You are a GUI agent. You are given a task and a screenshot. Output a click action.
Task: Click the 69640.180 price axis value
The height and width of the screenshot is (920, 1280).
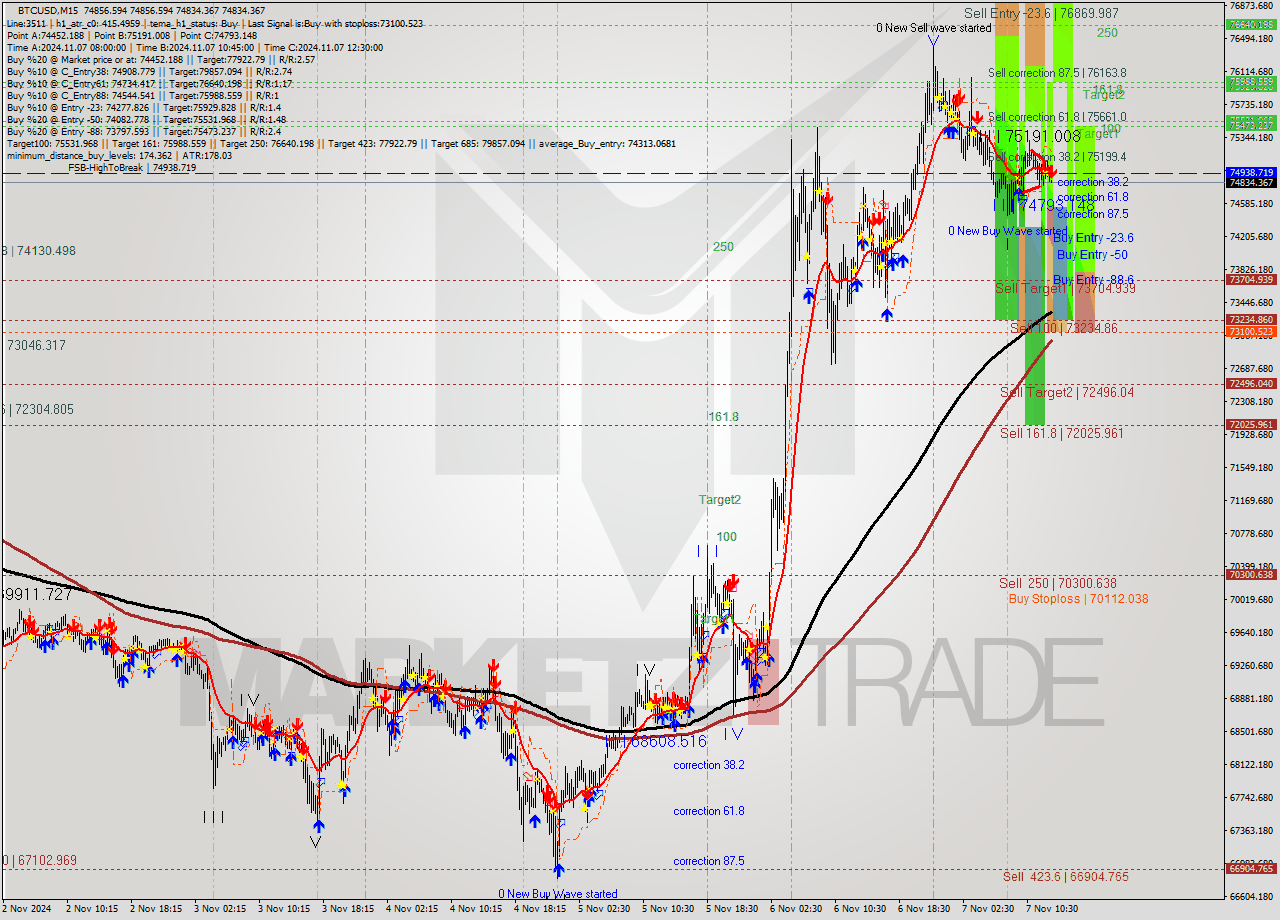point(1251,632)
